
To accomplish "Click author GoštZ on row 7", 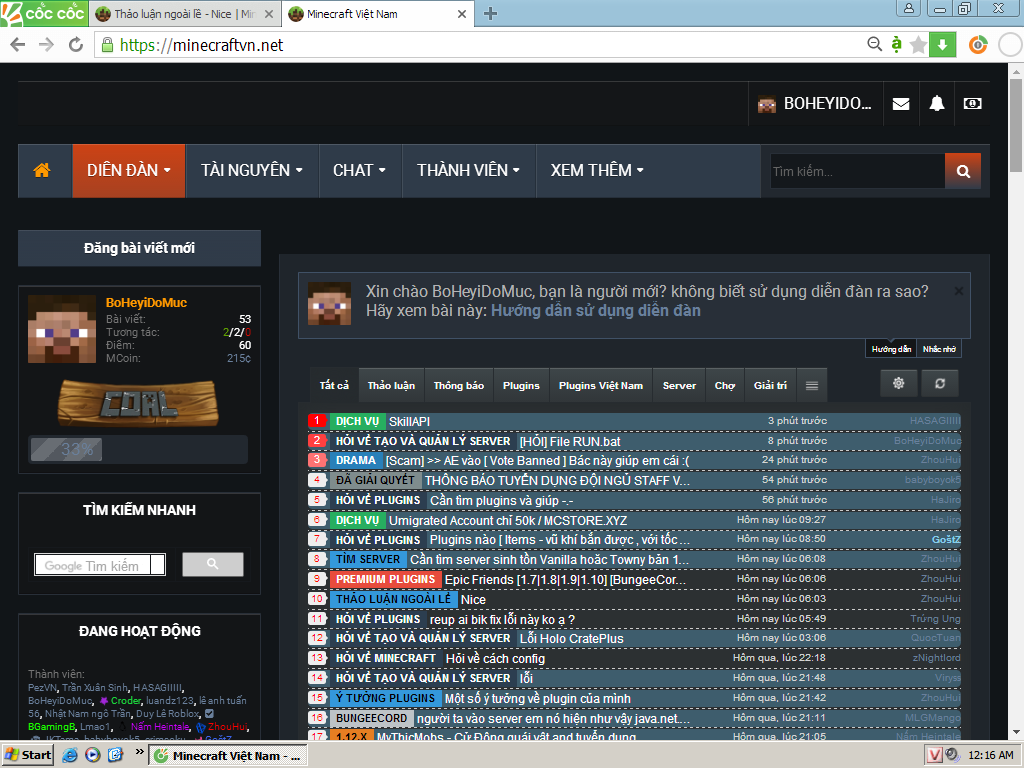I will [x=946, y=539].
